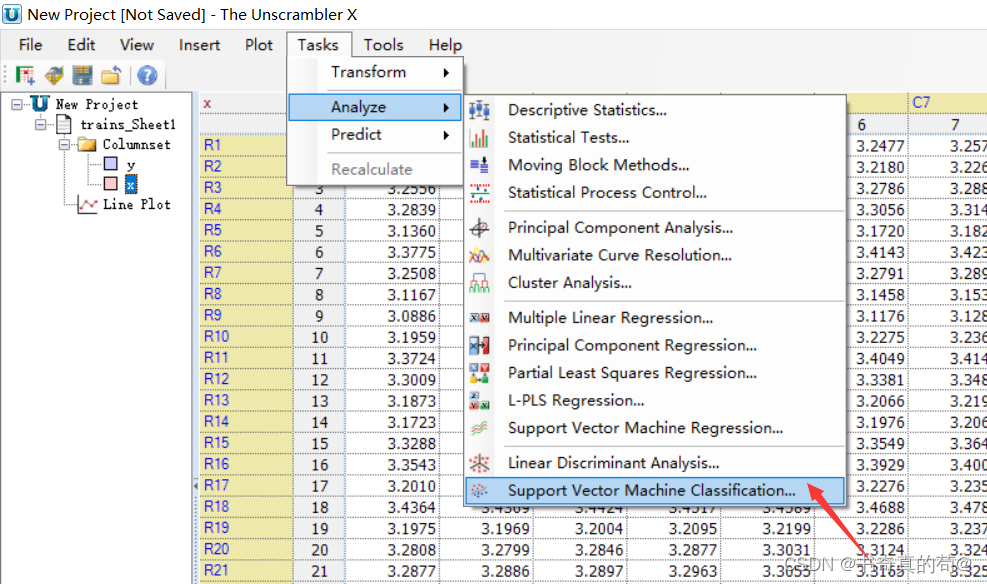The width and height of the screenshot is (987, 584).
Task: Close the Tasks menu via its header
Action: pyautogui.click(x=318, y=45)
